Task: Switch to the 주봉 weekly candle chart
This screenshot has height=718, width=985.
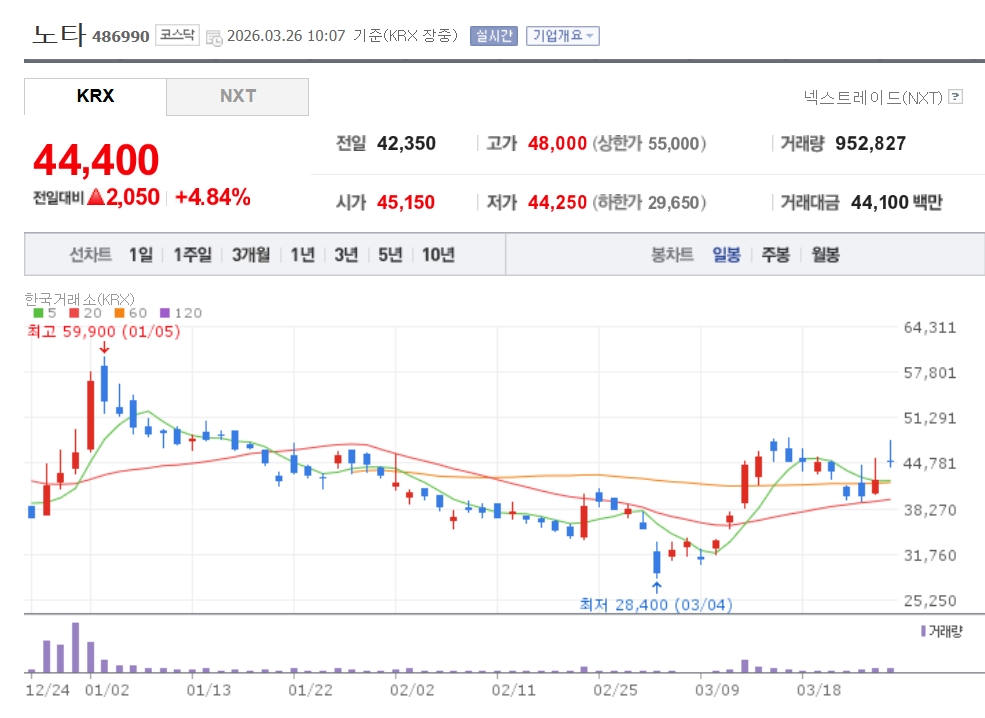Action: [x=775, y=254]
